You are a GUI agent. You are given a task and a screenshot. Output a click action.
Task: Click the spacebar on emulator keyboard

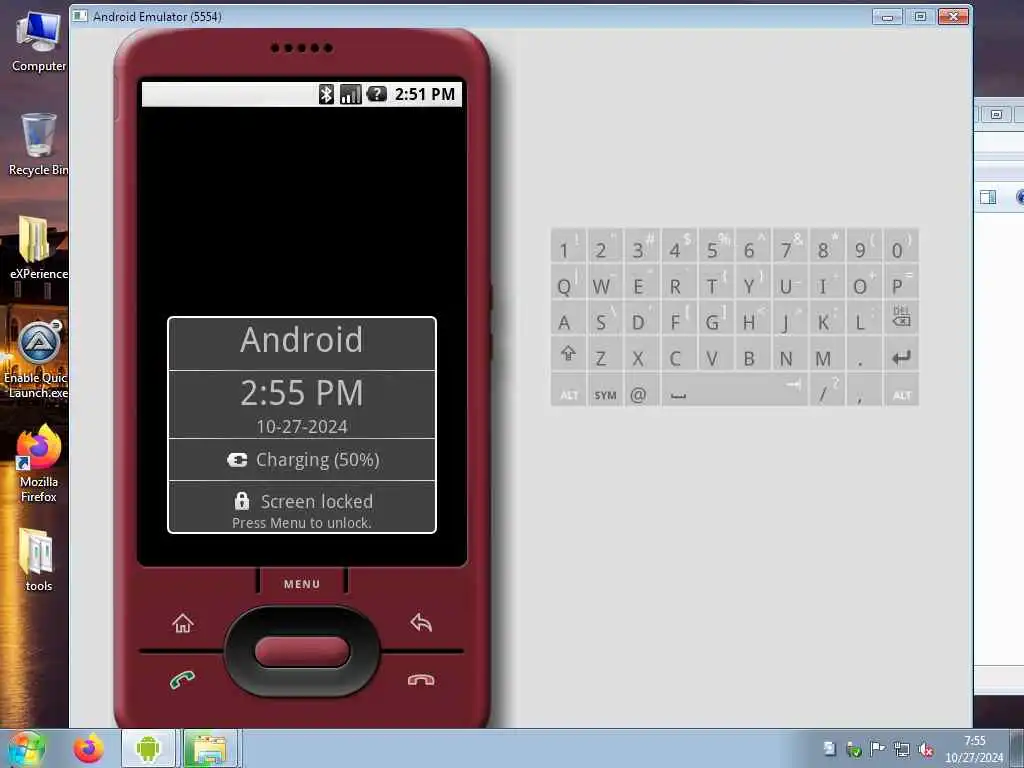(735, 391)
